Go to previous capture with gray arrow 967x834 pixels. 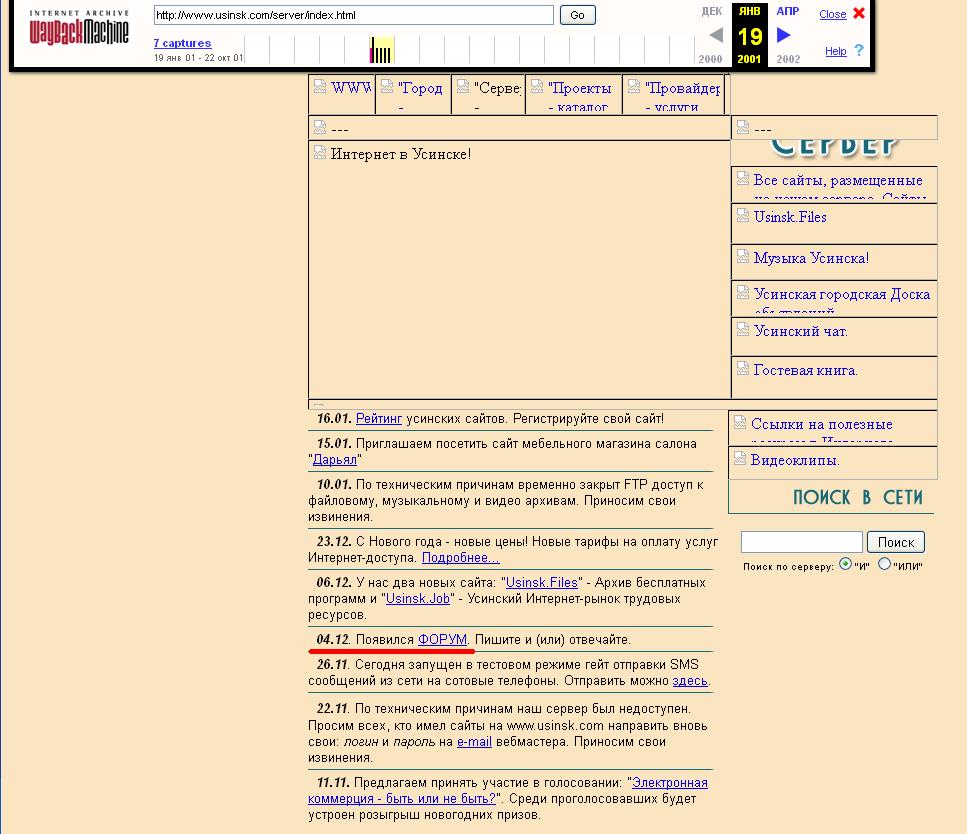tap(715, 35)
